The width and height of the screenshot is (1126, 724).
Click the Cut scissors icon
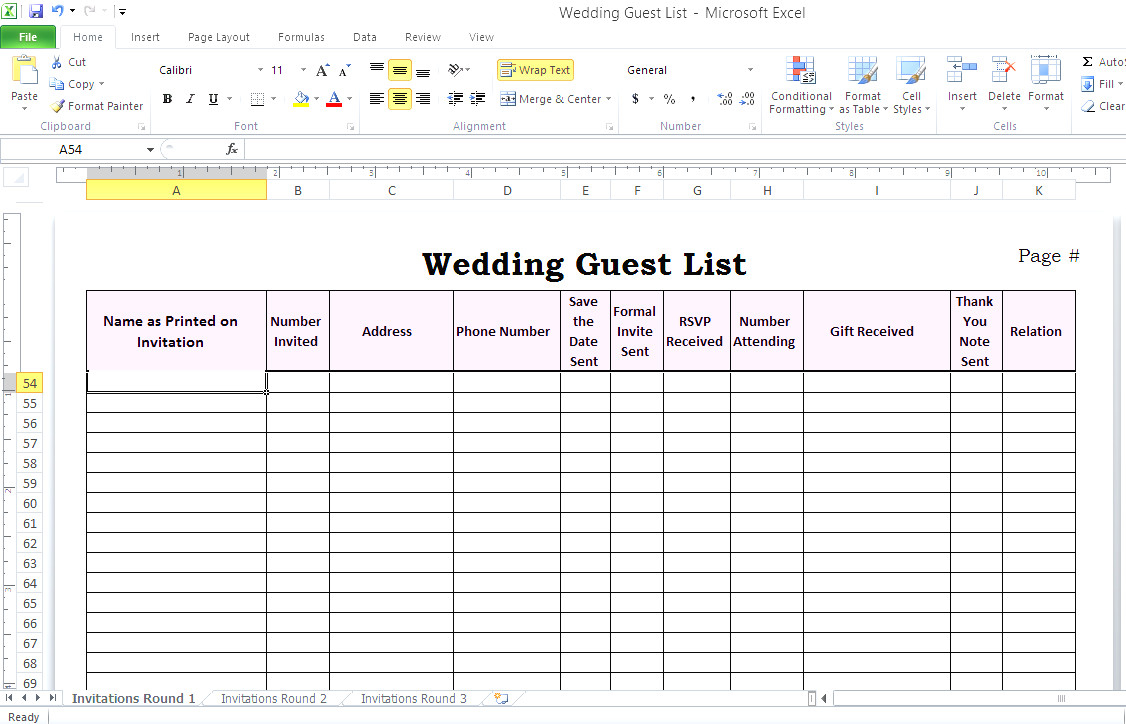click(58, 62)
